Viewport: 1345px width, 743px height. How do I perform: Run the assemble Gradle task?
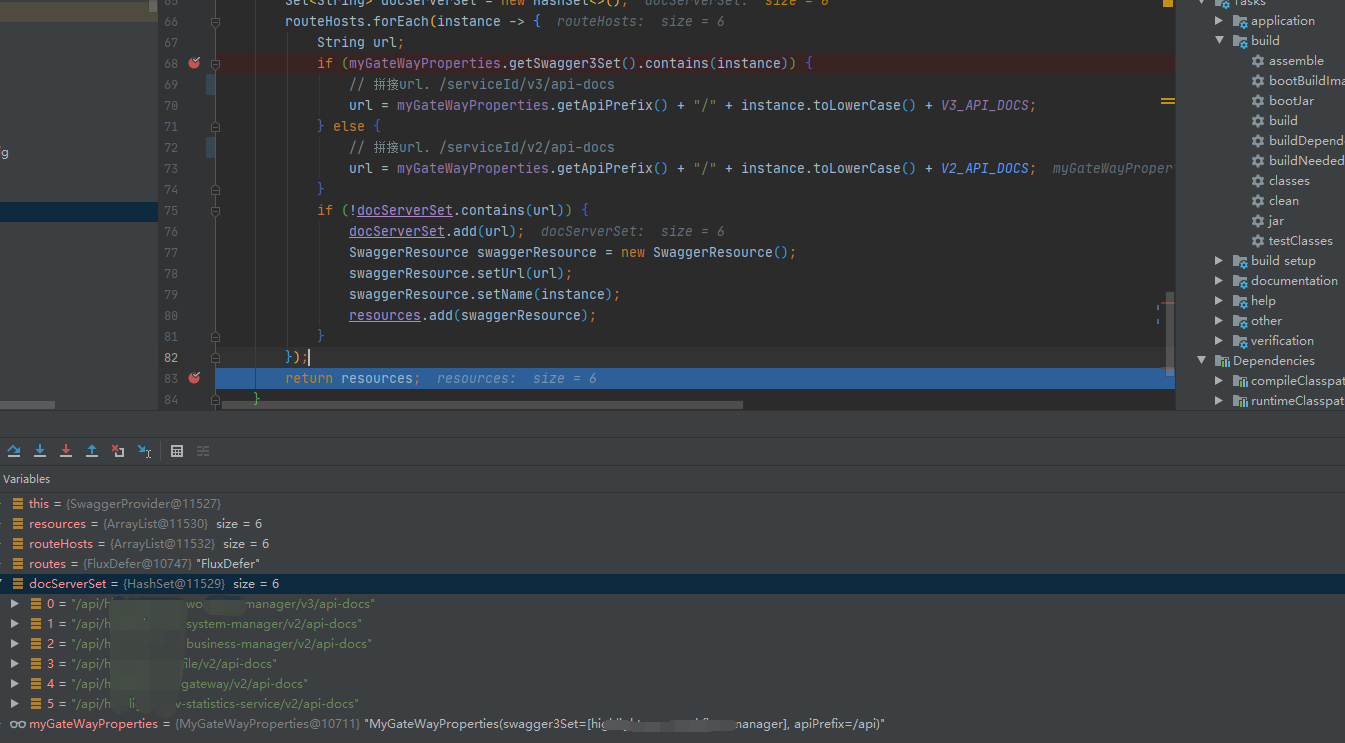1296,61
